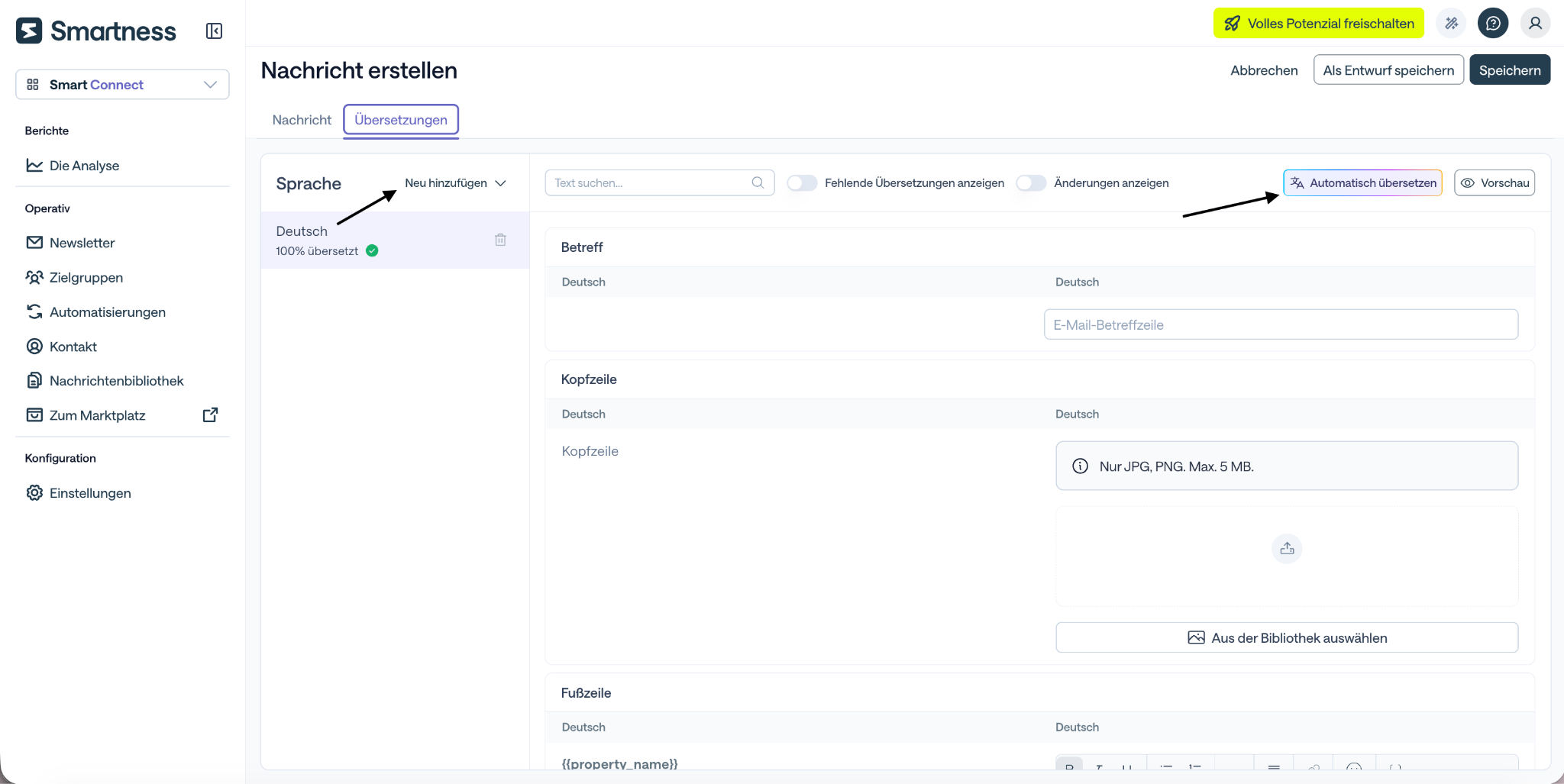
Task: Show the Vorschau preview
Action: pos(1495,183)
